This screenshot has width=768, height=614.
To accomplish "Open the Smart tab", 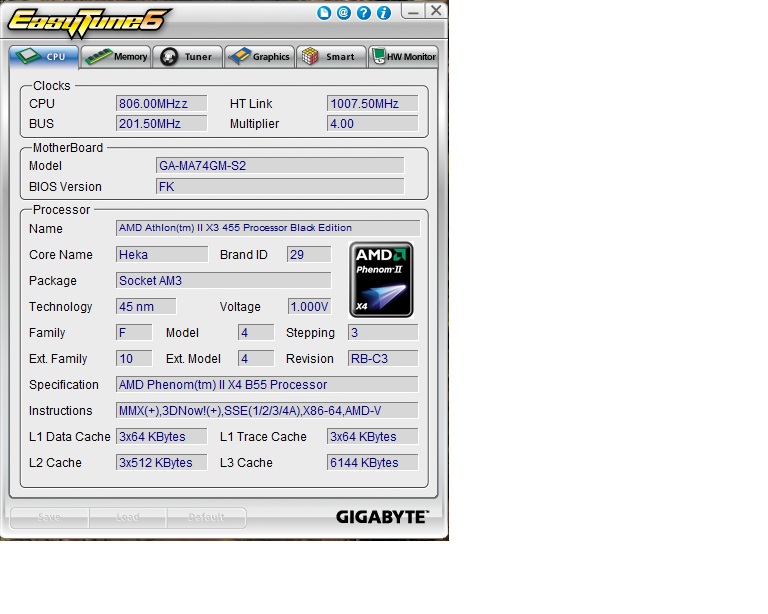I will pyautogui.click(x=332, y=57).
